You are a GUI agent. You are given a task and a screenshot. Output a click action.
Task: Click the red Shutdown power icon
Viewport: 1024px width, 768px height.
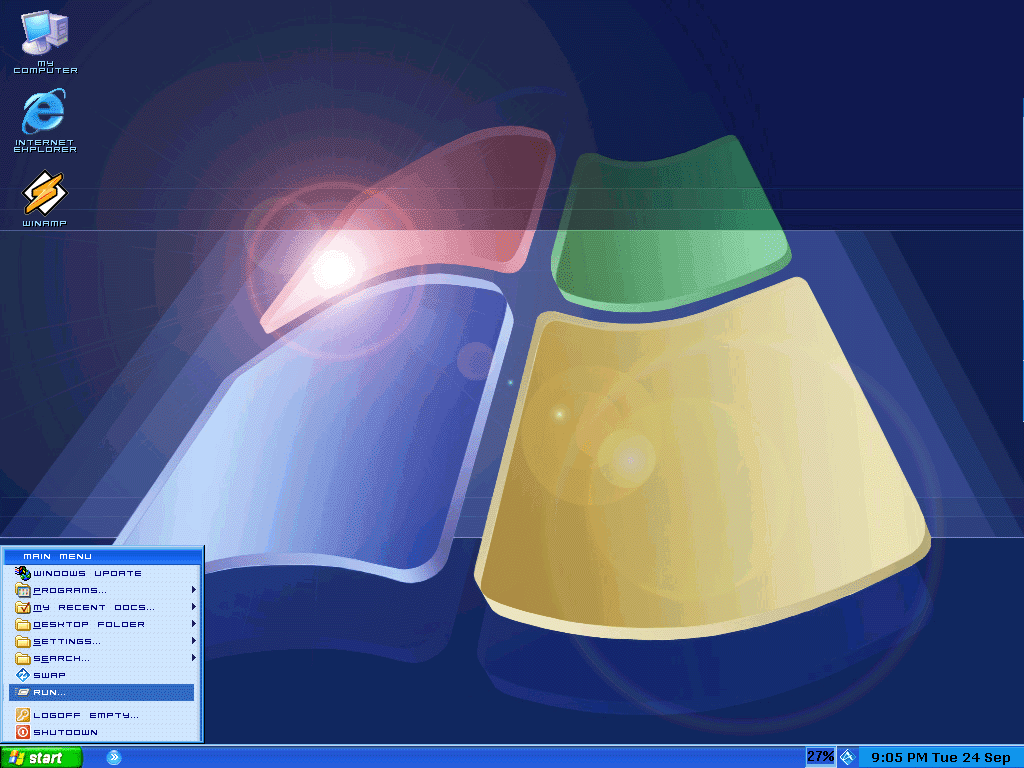coord(23,732)
